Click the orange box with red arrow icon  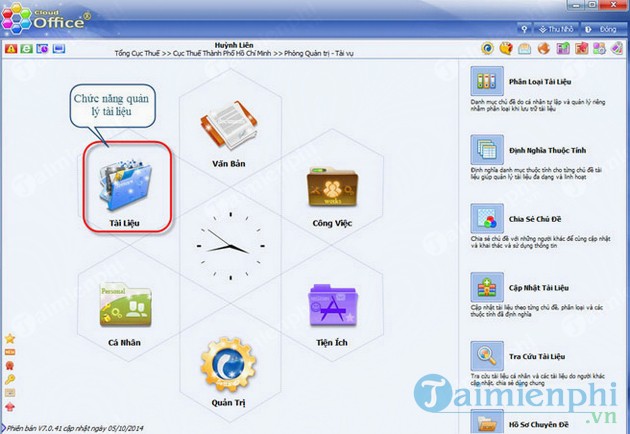pos(581,49)
